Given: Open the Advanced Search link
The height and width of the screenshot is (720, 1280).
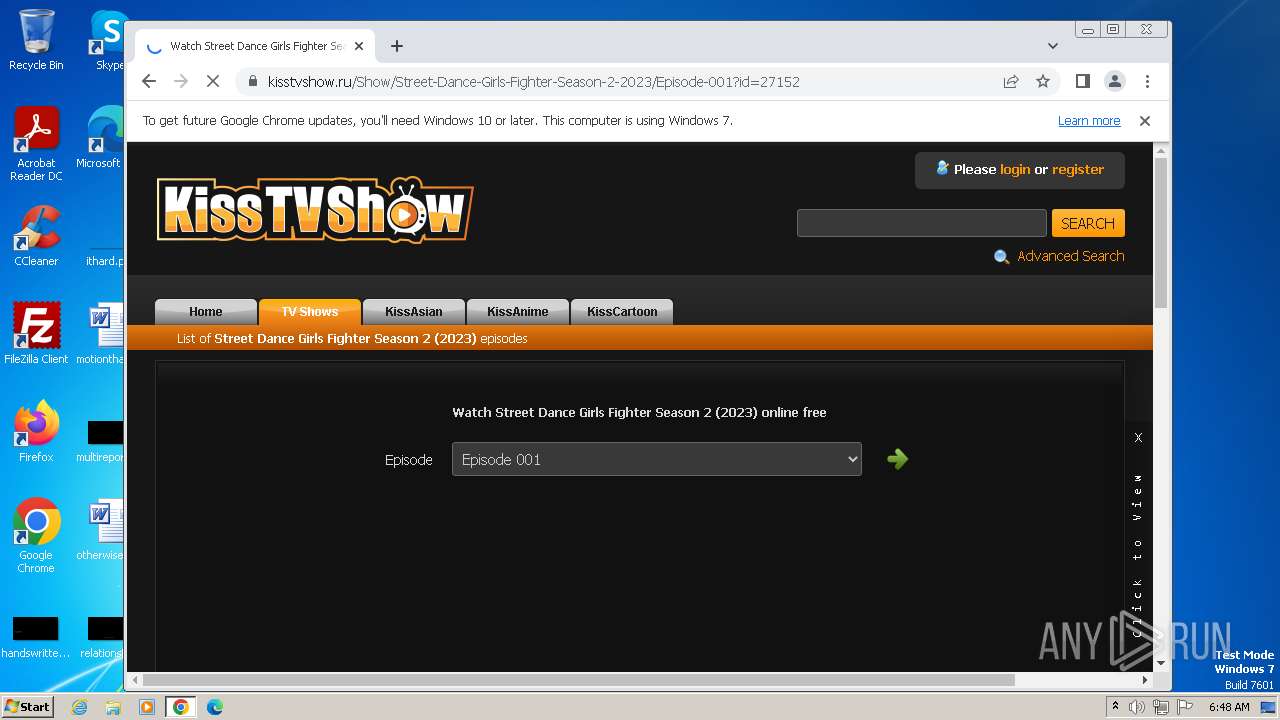Looking at the screenshot, I should [1070, 256].
